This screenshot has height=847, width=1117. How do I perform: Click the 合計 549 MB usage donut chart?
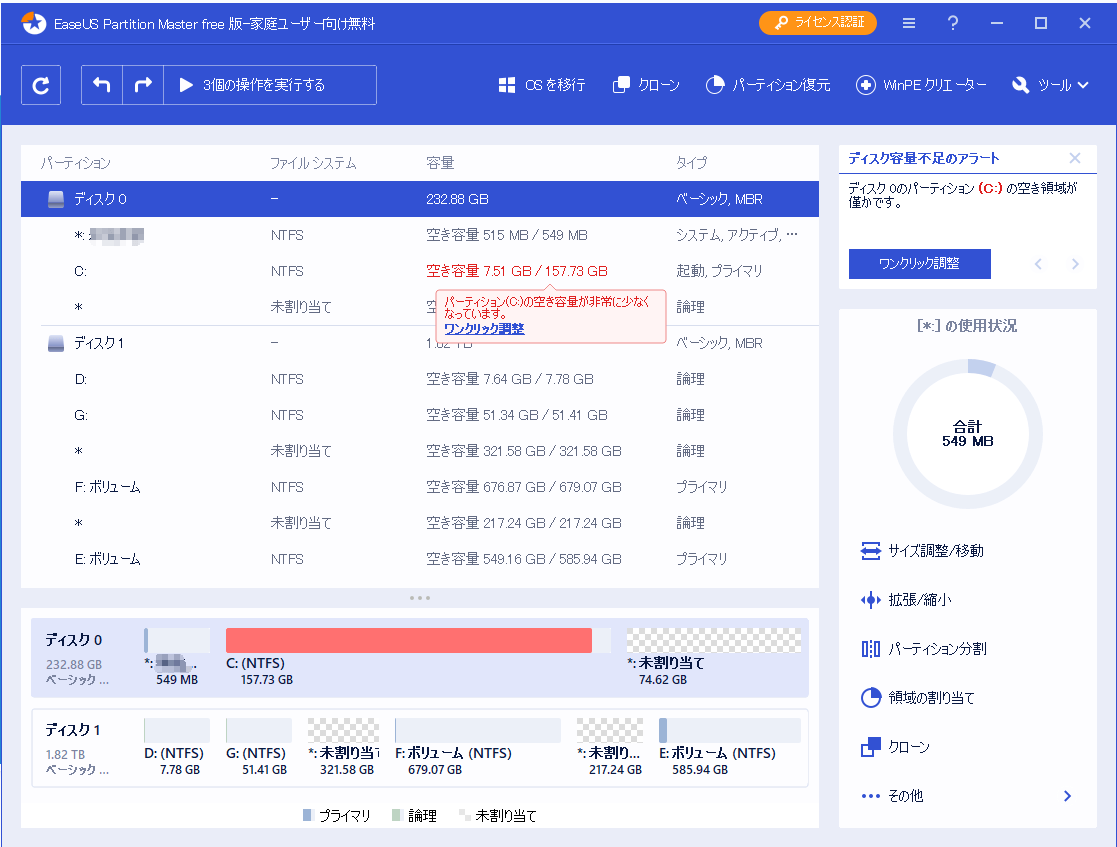[967, 434]
